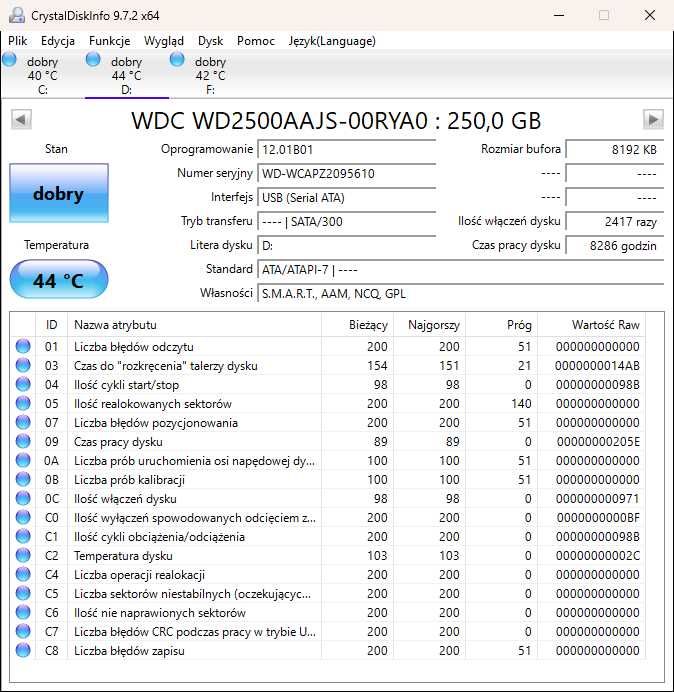
Task: Click status icon for attribute 09
Action: [23, 441]
